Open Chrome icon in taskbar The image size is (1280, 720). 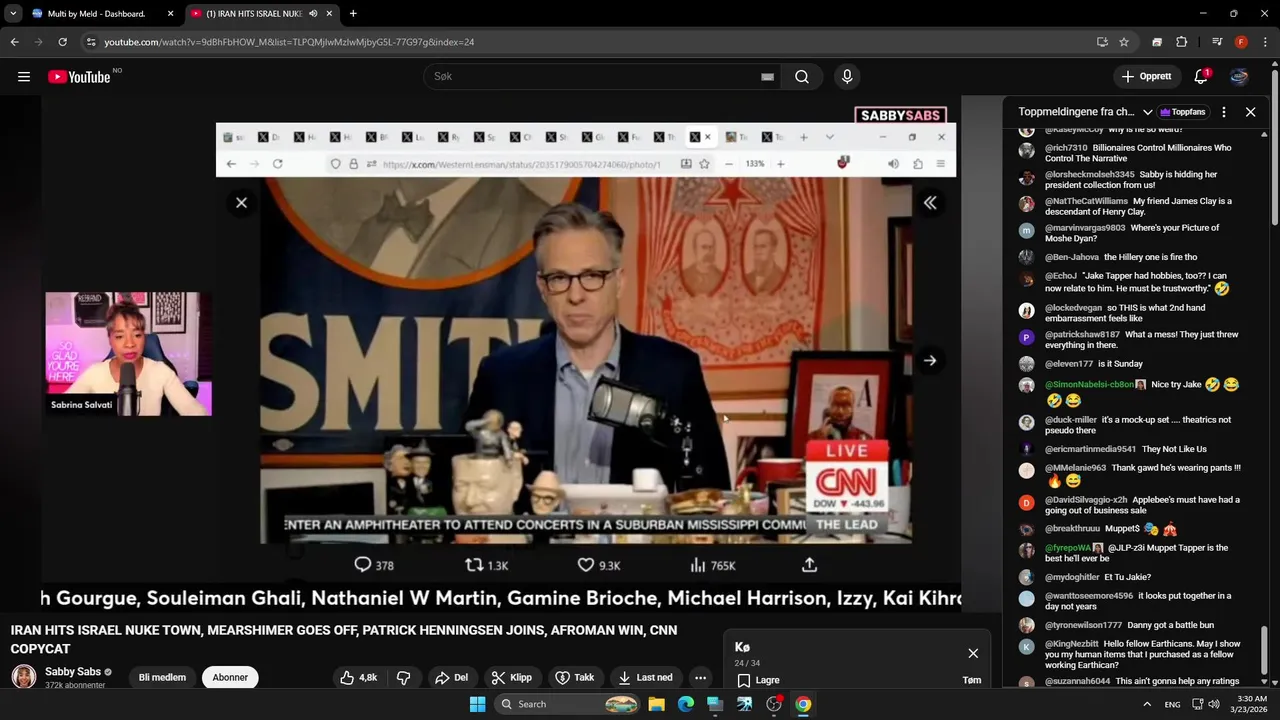803,704
